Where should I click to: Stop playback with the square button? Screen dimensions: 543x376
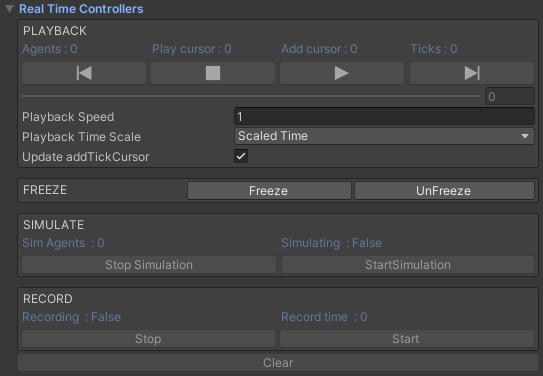(213, 73)
